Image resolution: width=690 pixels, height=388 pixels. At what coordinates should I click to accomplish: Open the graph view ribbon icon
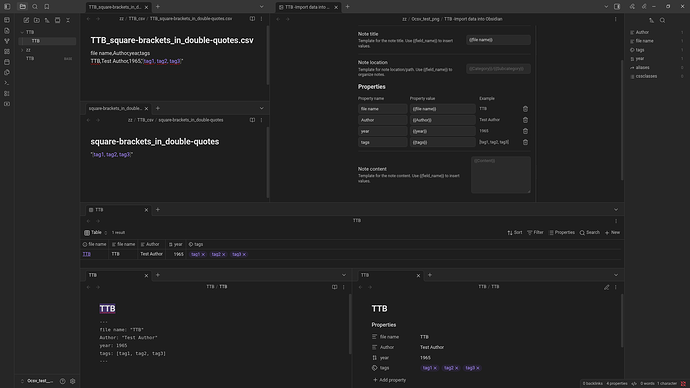tap(7, 41)
